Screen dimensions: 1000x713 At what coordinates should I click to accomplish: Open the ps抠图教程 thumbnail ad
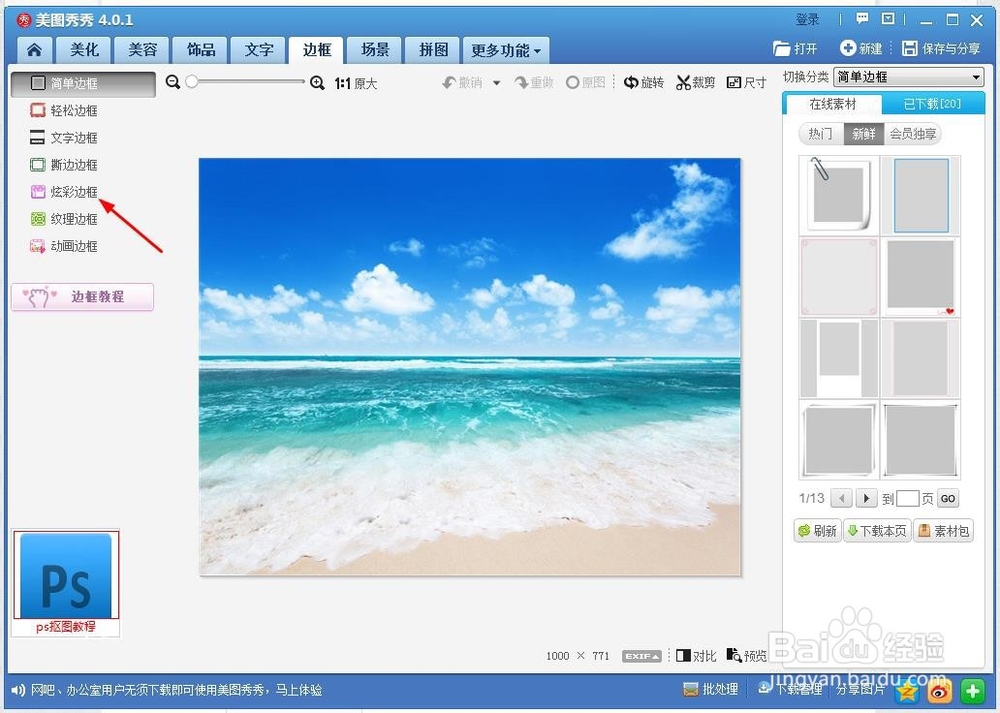(66, 583)
